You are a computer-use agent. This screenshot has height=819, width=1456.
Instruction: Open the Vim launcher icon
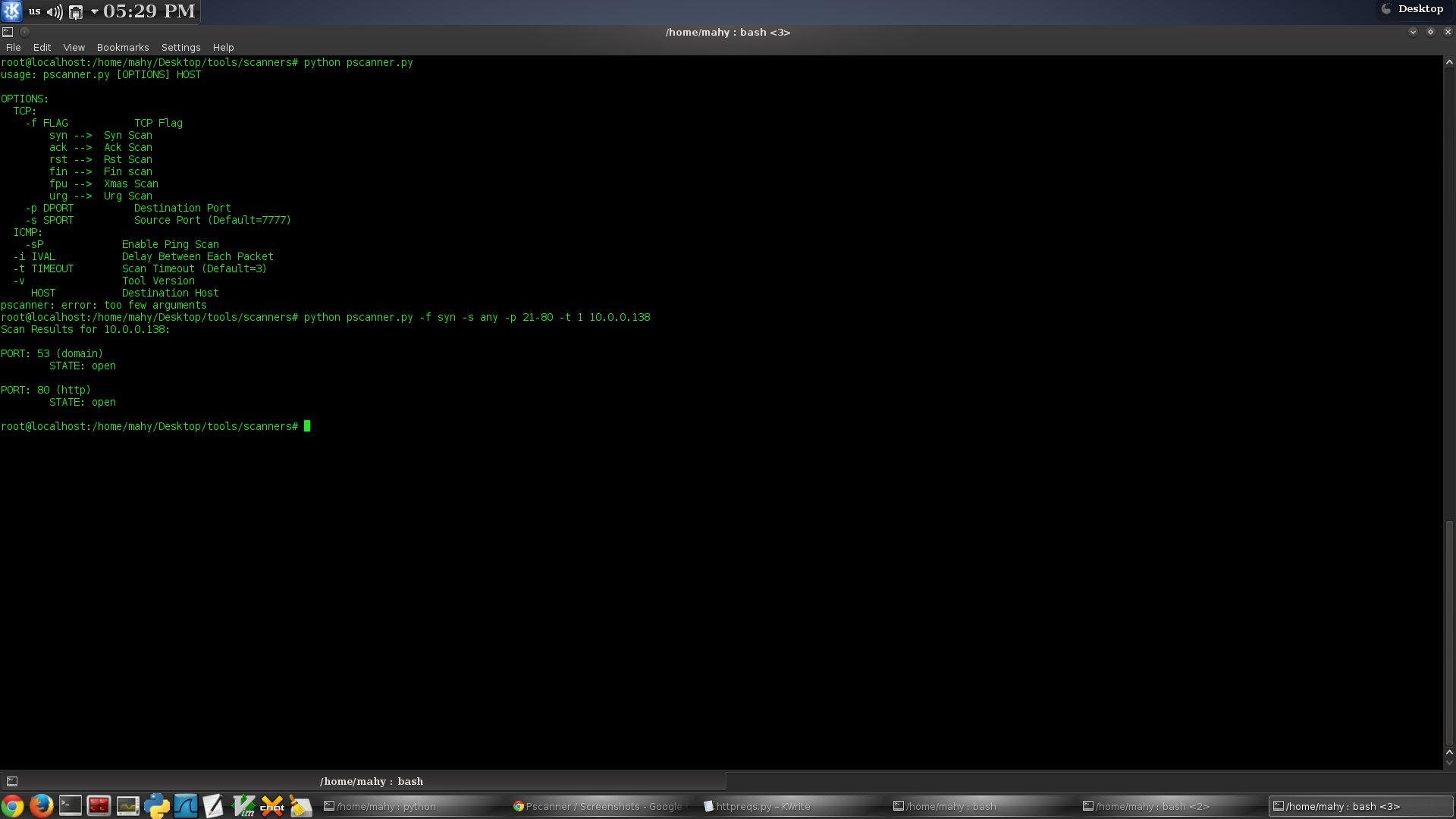[x=243, y=805]
